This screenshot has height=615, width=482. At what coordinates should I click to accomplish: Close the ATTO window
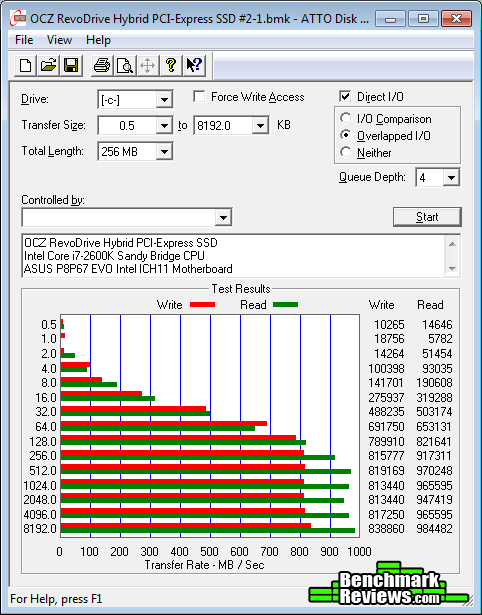coord(456,18)
